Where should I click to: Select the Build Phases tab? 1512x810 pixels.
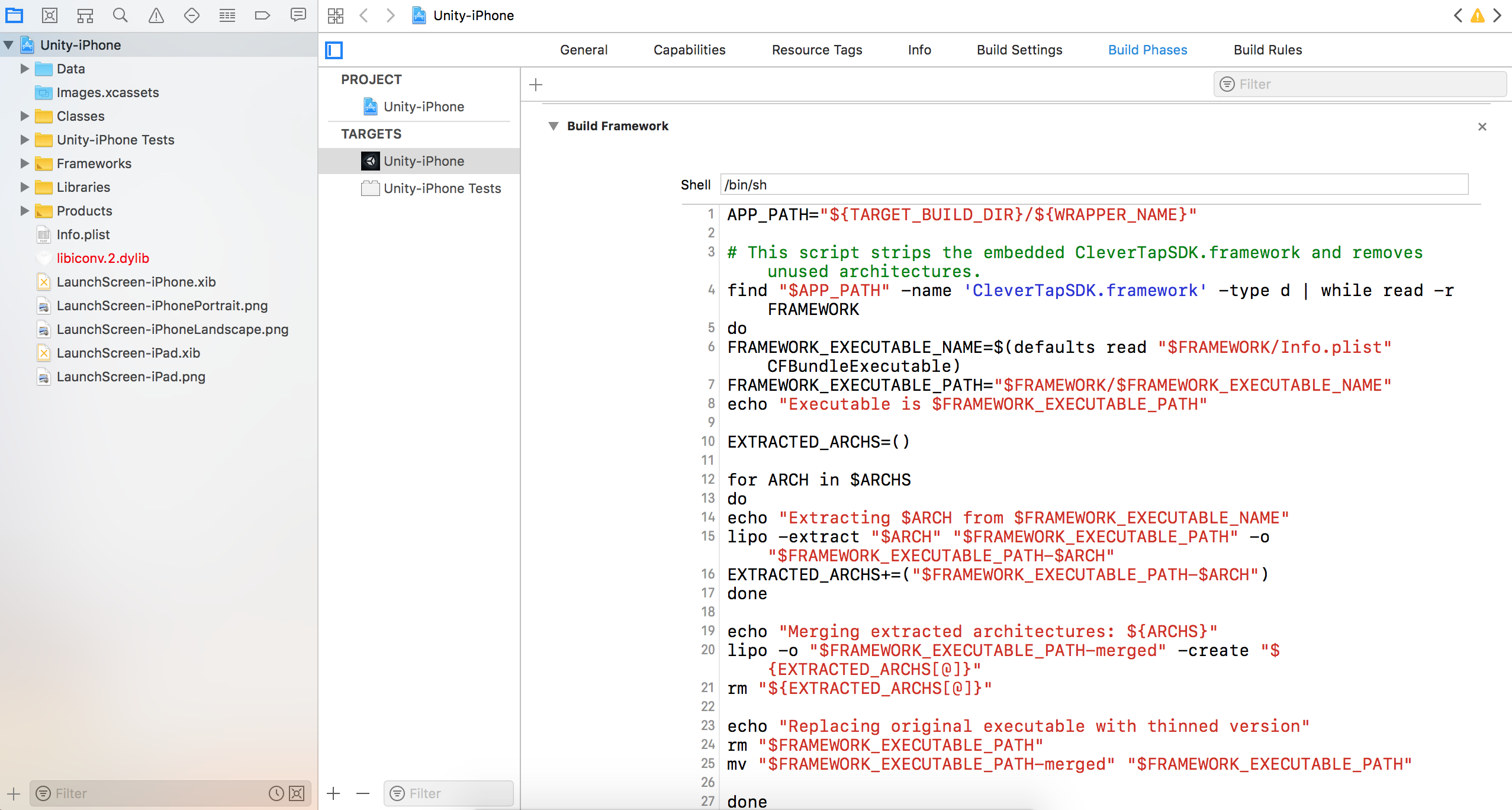1147,50
